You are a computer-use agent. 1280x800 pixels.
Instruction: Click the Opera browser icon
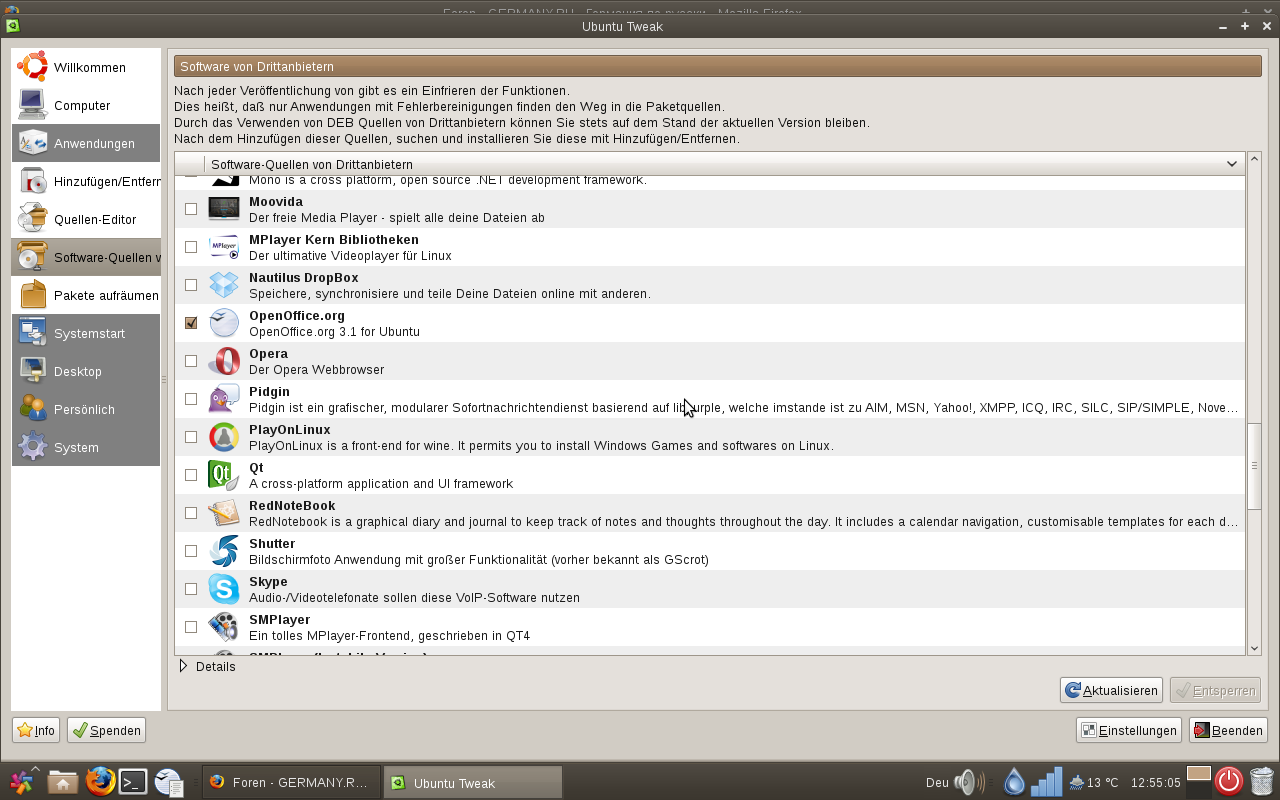click(223, 361)
